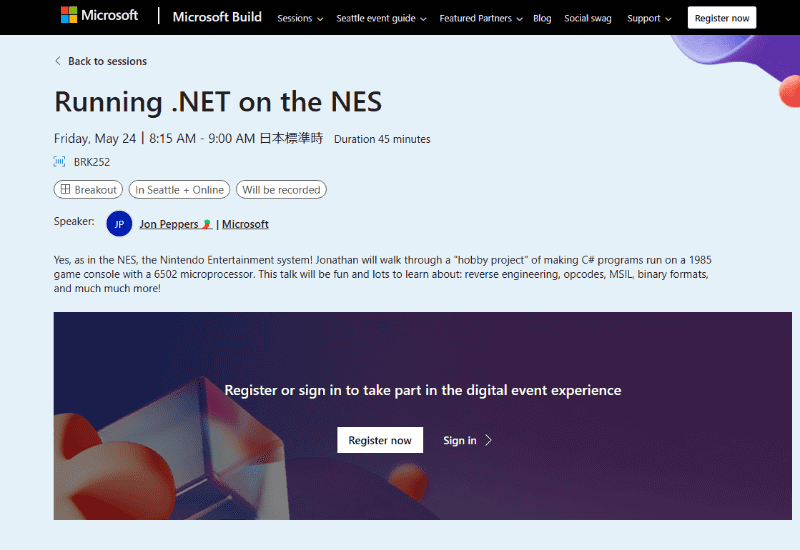
Task: Open the Support dropdown menu
Action: pos(649,18)
